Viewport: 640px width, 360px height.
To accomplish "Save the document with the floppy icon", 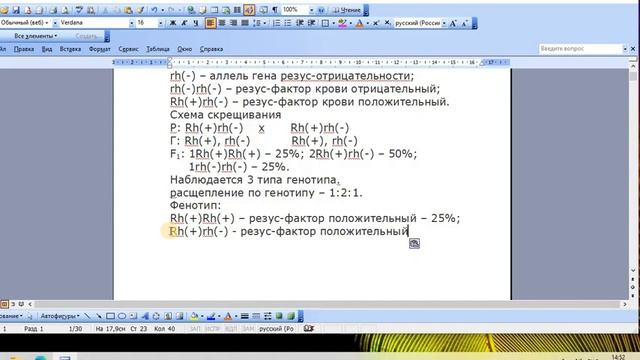I will point(16,9).
